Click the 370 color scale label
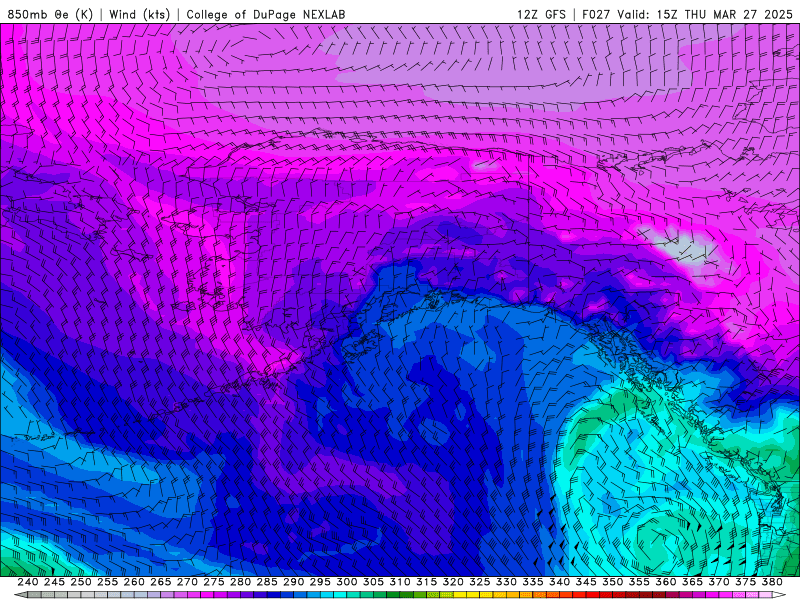 (x=718, y=582)
